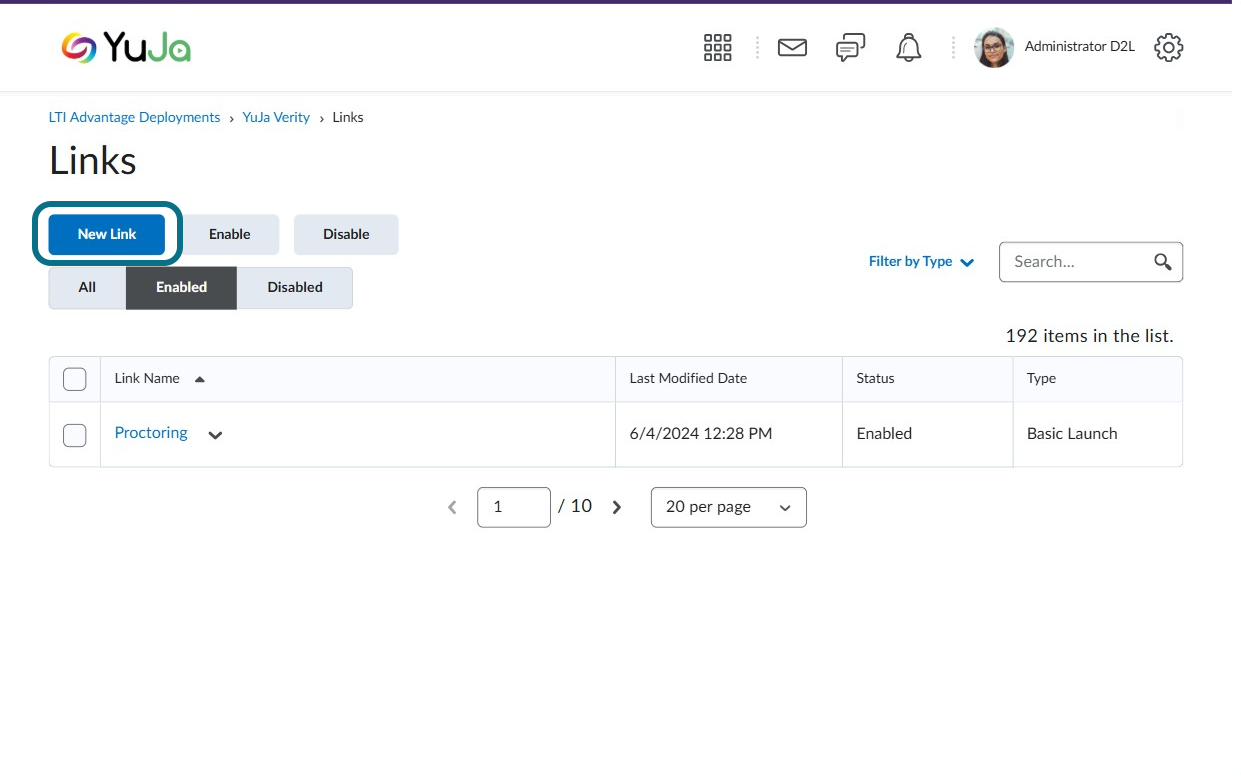
Task: Open the Proctoring link
Action: click(x=151, y=433)
